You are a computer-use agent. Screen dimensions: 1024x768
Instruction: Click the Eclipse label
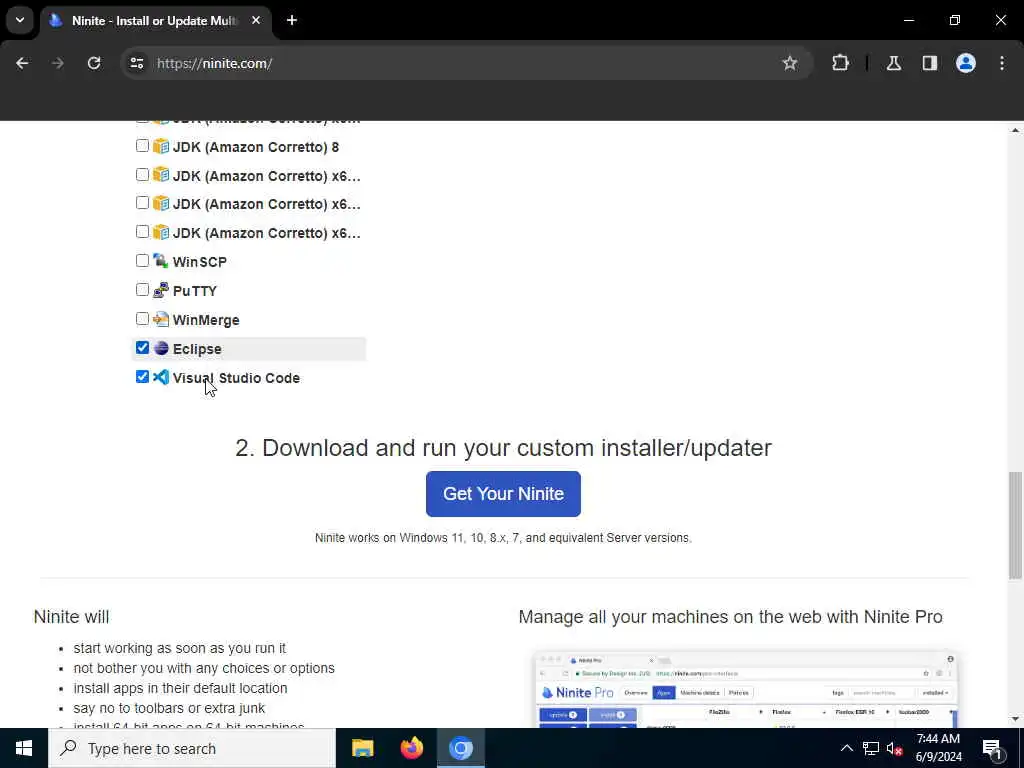click(197, 349)
